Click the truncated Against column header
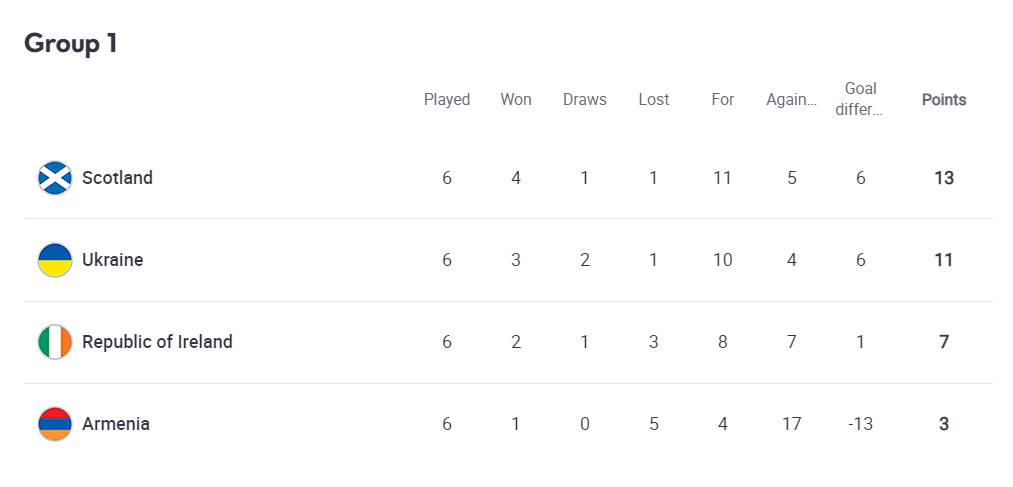This screenshot has height=487, width=1013. pos(791,100)
